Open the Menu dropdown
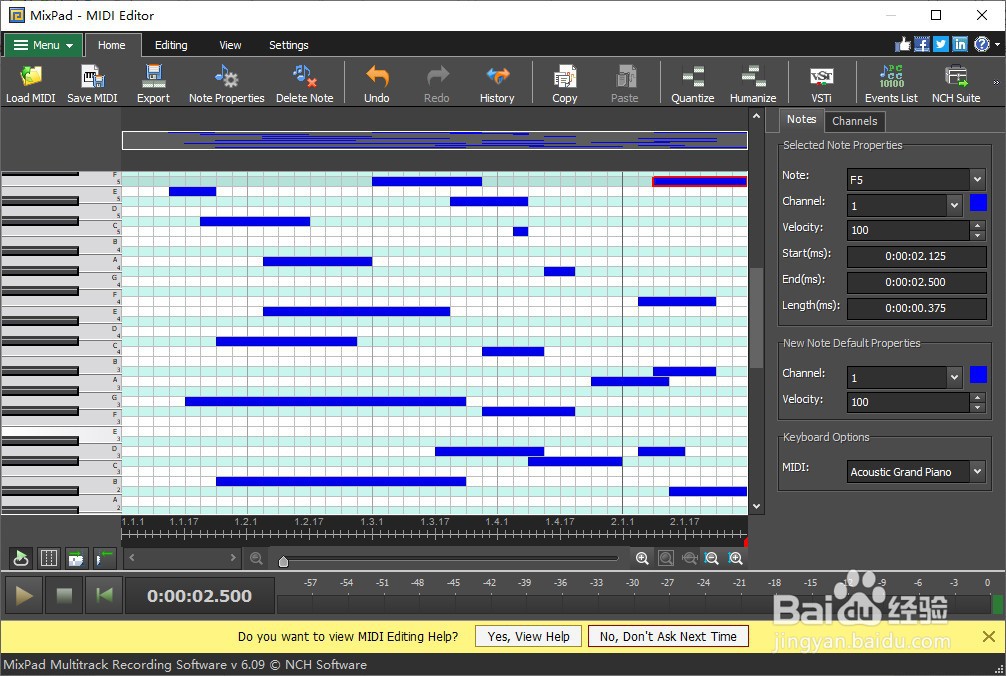This screenshot has width=1006, height=676. tap(43, 45)
